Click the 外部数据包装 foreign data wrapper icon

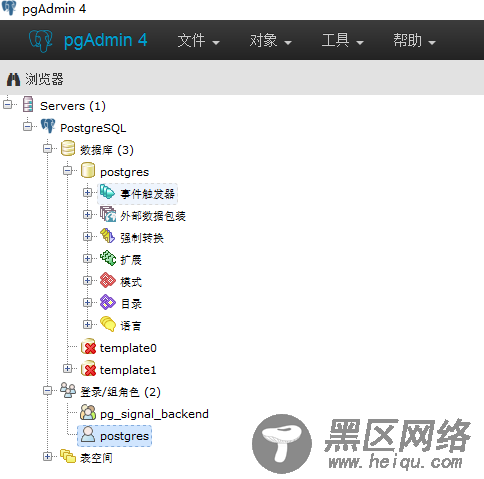pyautogui.click(x=108, y=214)
